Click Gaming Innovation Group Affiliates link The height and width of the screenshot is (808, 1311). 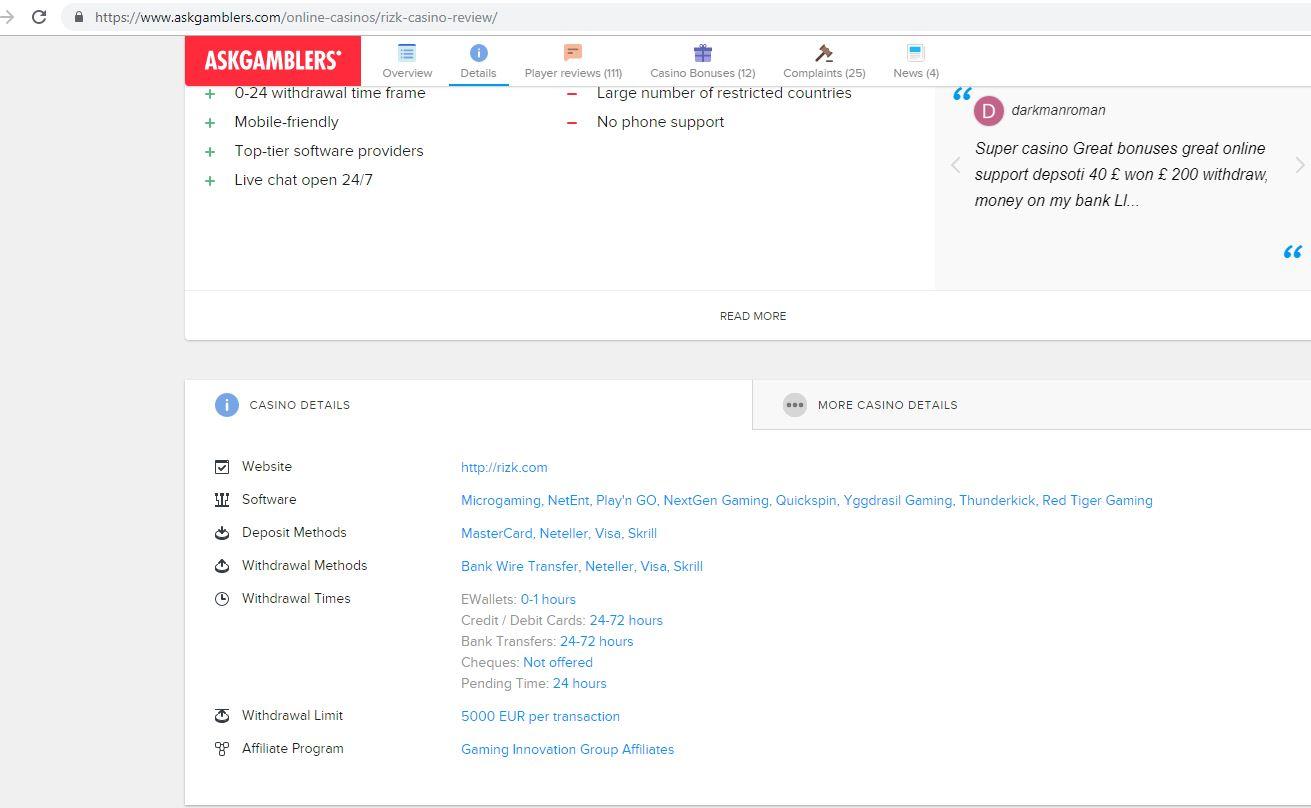click(567, 749)
